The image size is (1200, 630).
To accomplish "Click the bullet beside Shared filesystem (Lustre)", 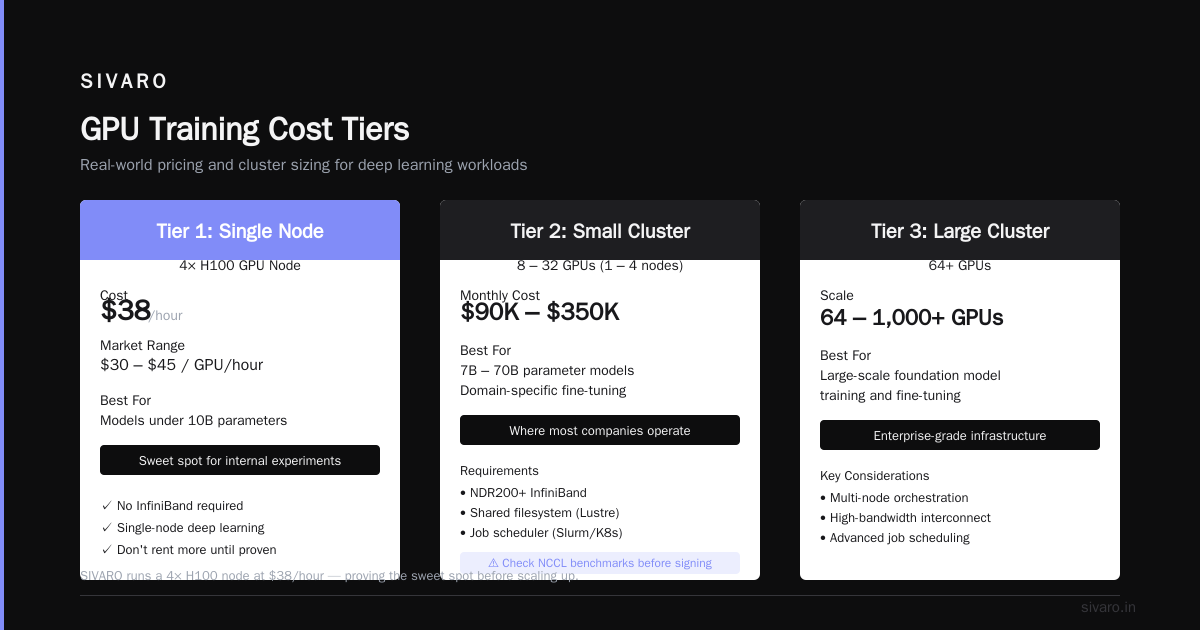I will pyautogui.click(x=463, y=513).
